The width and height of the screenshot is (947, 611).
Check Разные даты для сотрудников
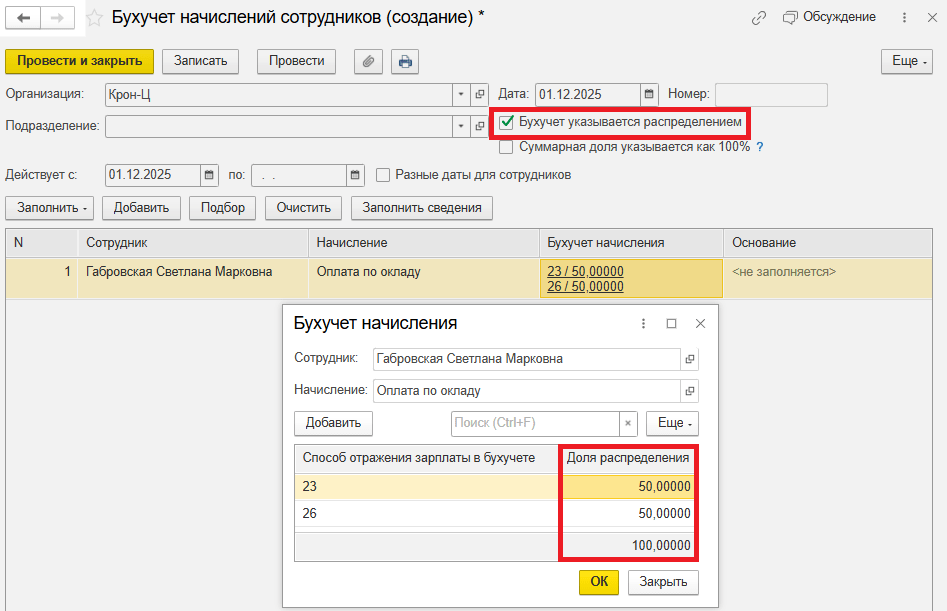[x=383, y=175]
